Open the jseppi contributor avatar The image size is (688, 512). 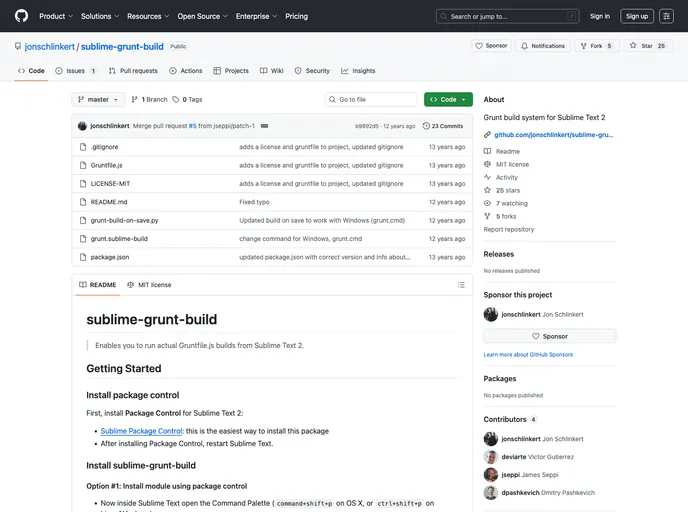point(491,475)
